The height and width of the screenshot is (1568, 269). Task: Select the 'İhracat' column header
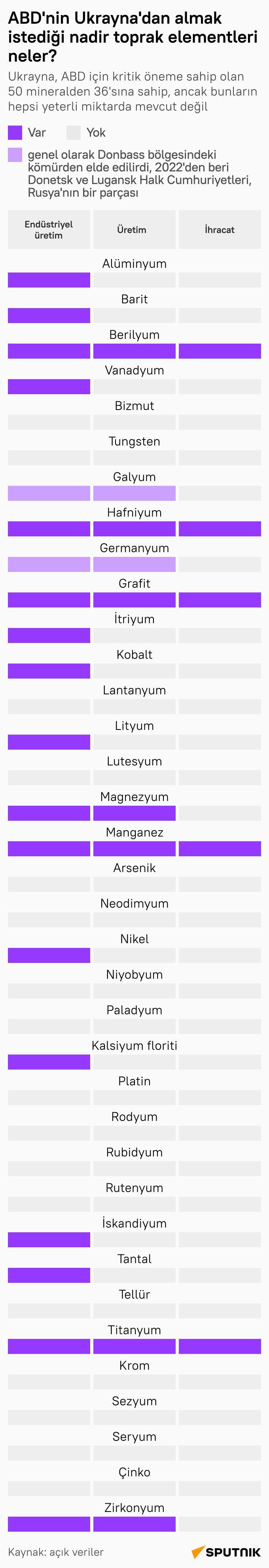[x=220, y=229]
